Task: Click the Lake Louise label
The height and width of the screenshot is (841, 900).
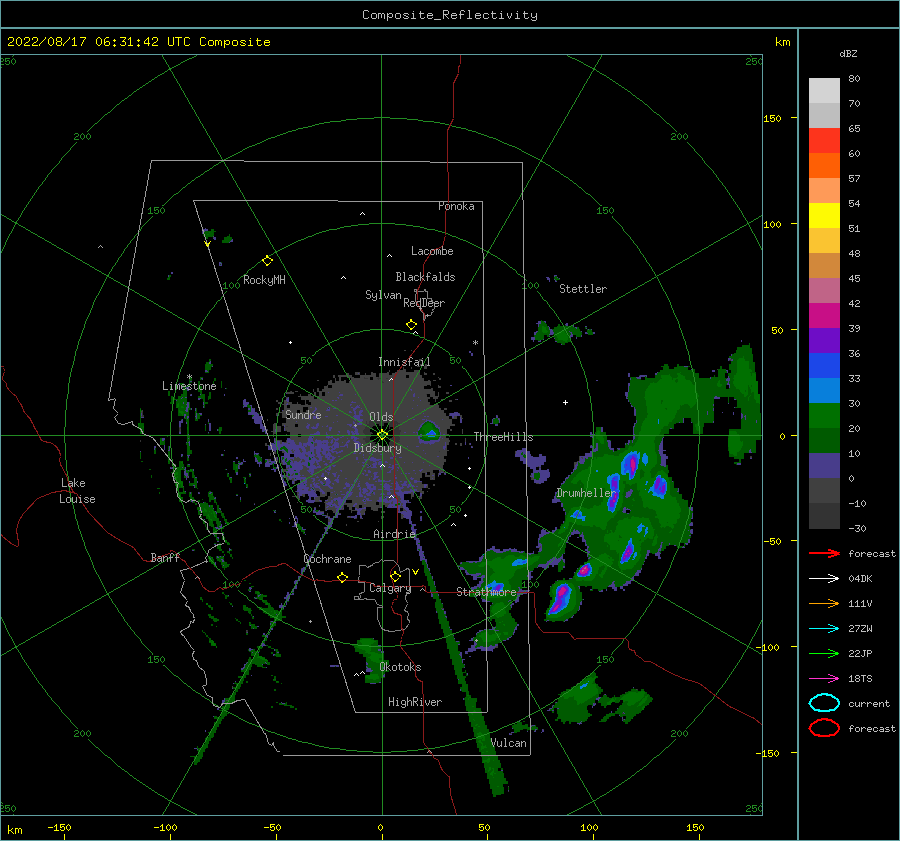Action: [77, 491]
